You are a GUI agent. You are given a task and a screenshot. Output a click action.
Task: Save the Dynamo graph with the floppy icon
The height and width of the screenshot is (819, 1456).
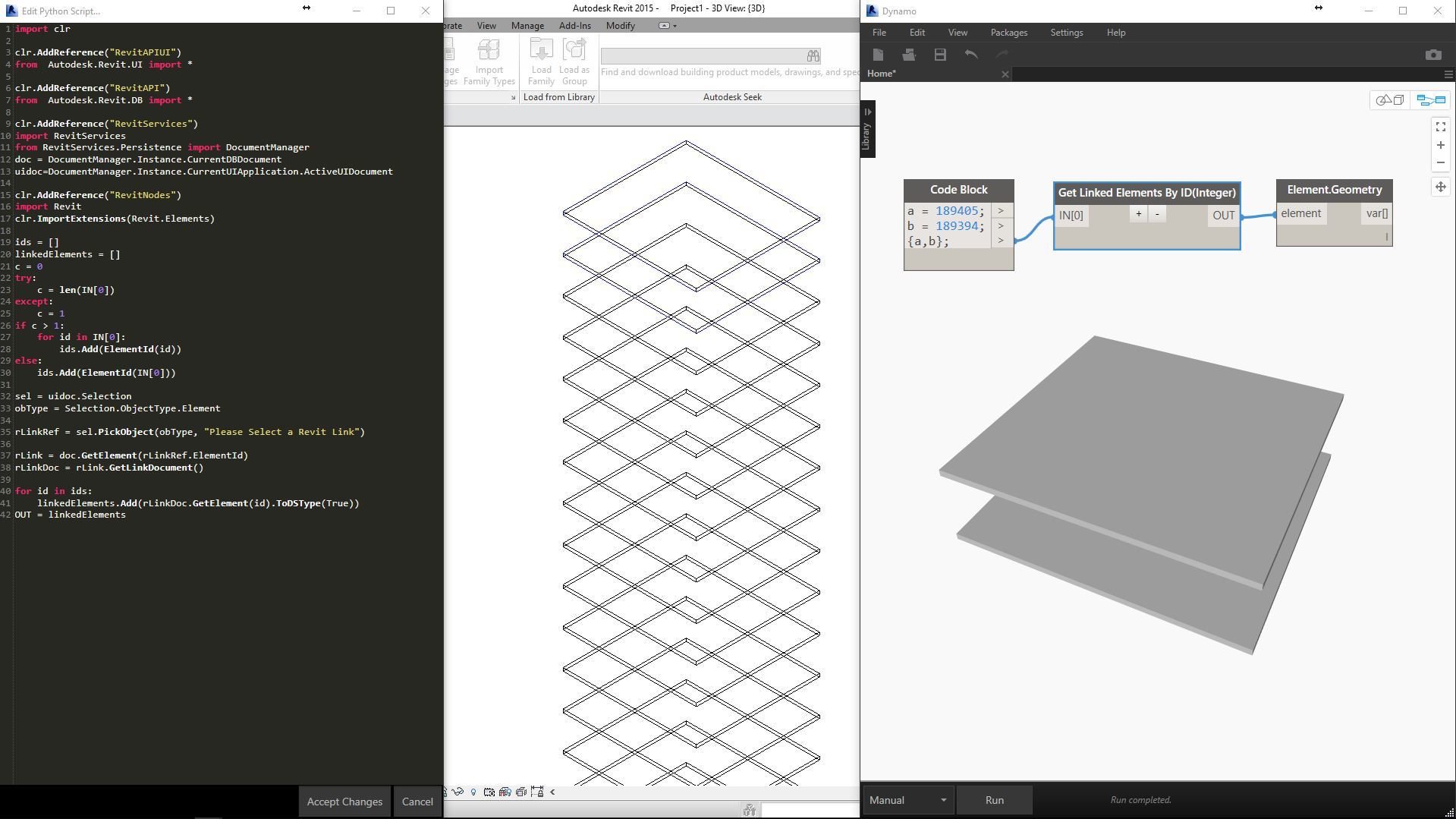point(940,55)
